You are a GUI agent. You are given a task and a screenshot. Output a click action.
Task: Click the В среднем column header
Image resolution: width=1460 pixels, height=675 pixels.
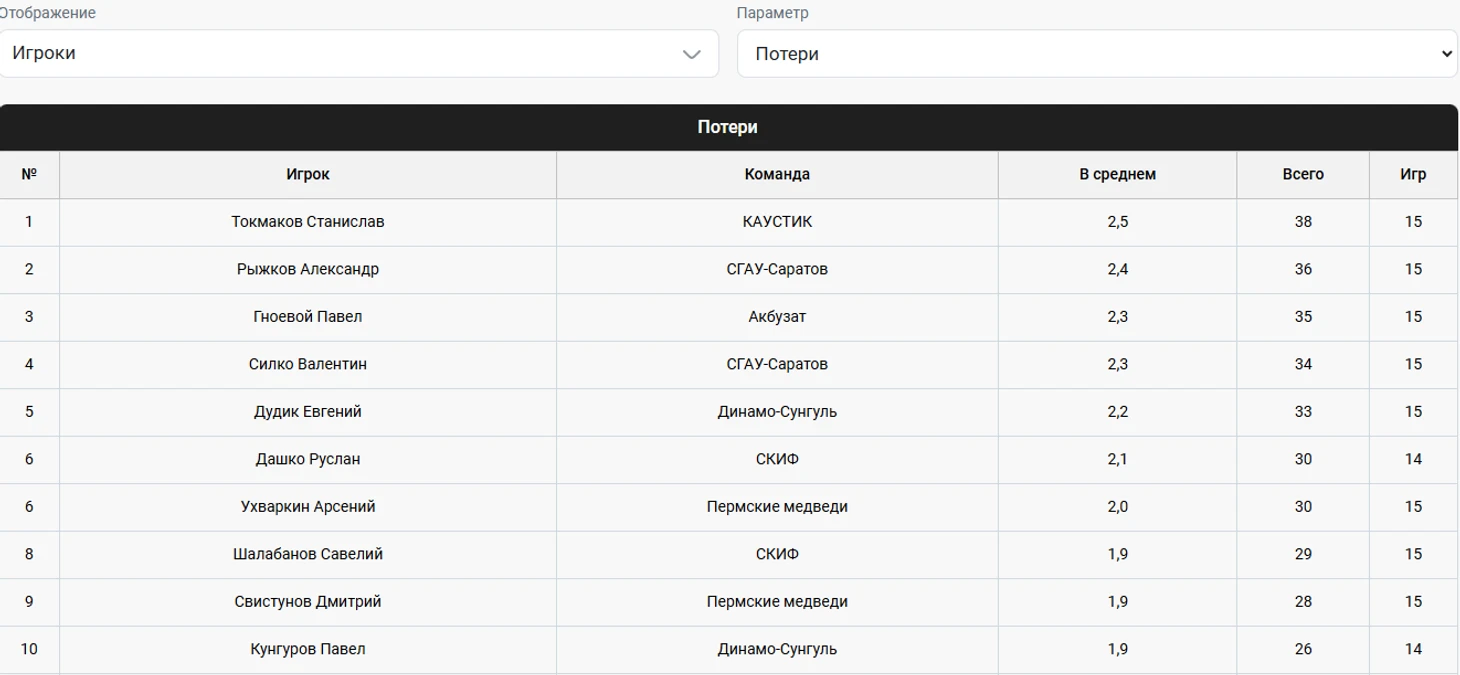(x=1117, y=174)
